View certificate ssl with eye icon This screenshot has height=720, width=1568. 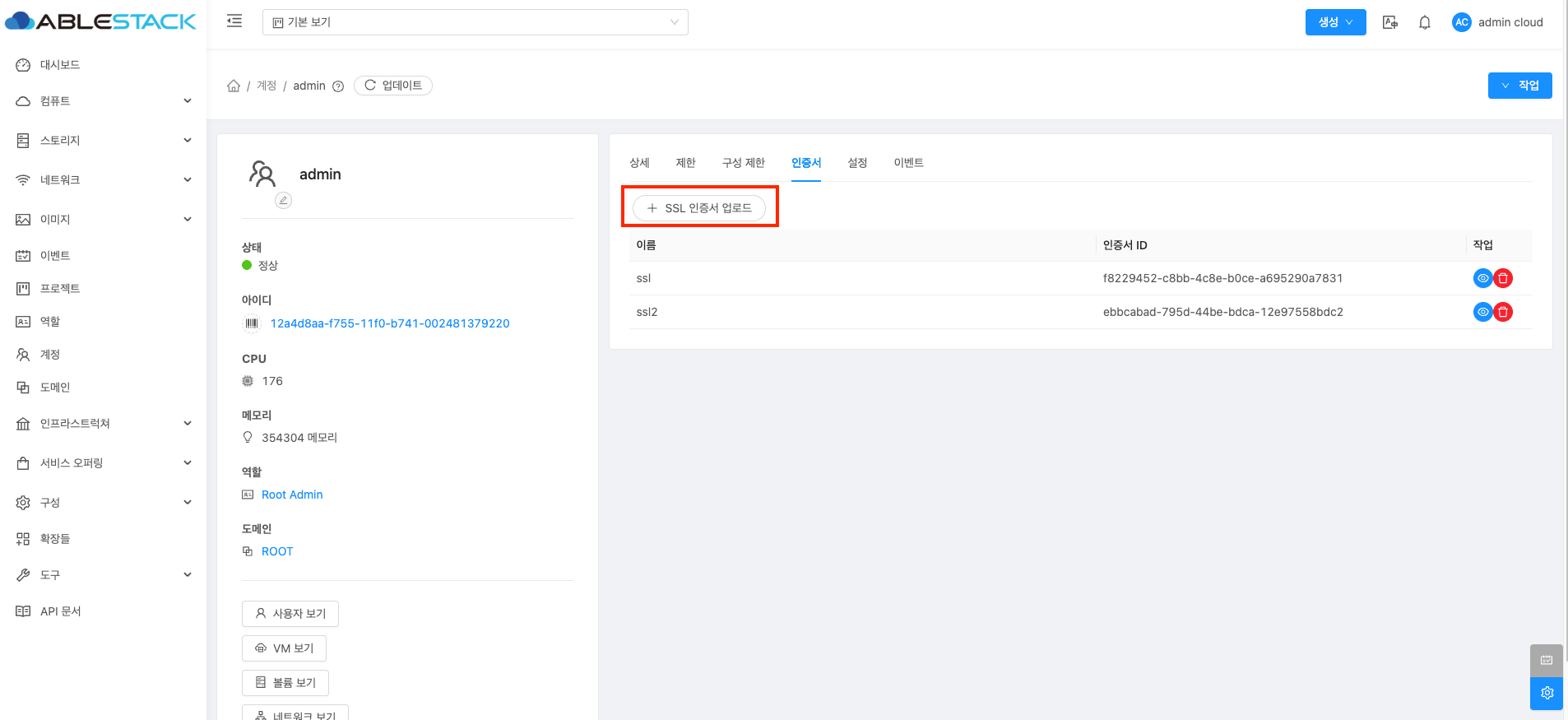tap(1482, 278)
